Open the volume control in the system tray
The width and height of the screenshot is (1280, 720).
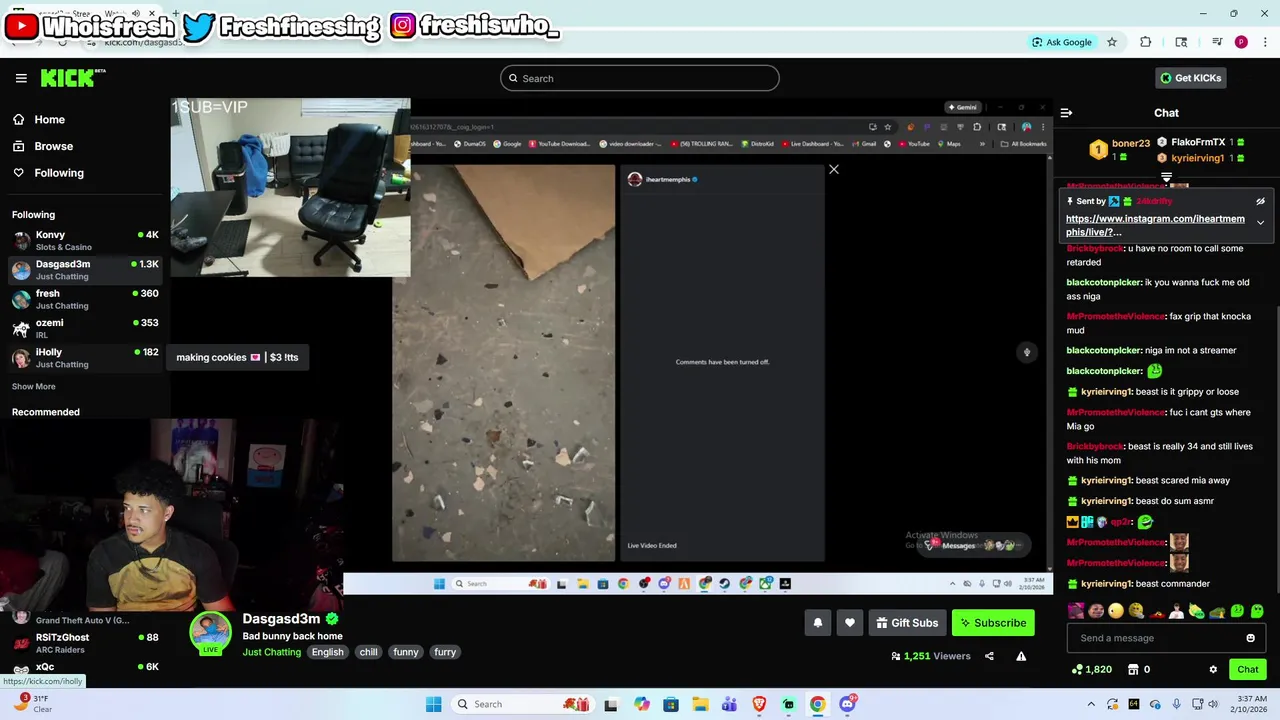tap(1212, 704)
